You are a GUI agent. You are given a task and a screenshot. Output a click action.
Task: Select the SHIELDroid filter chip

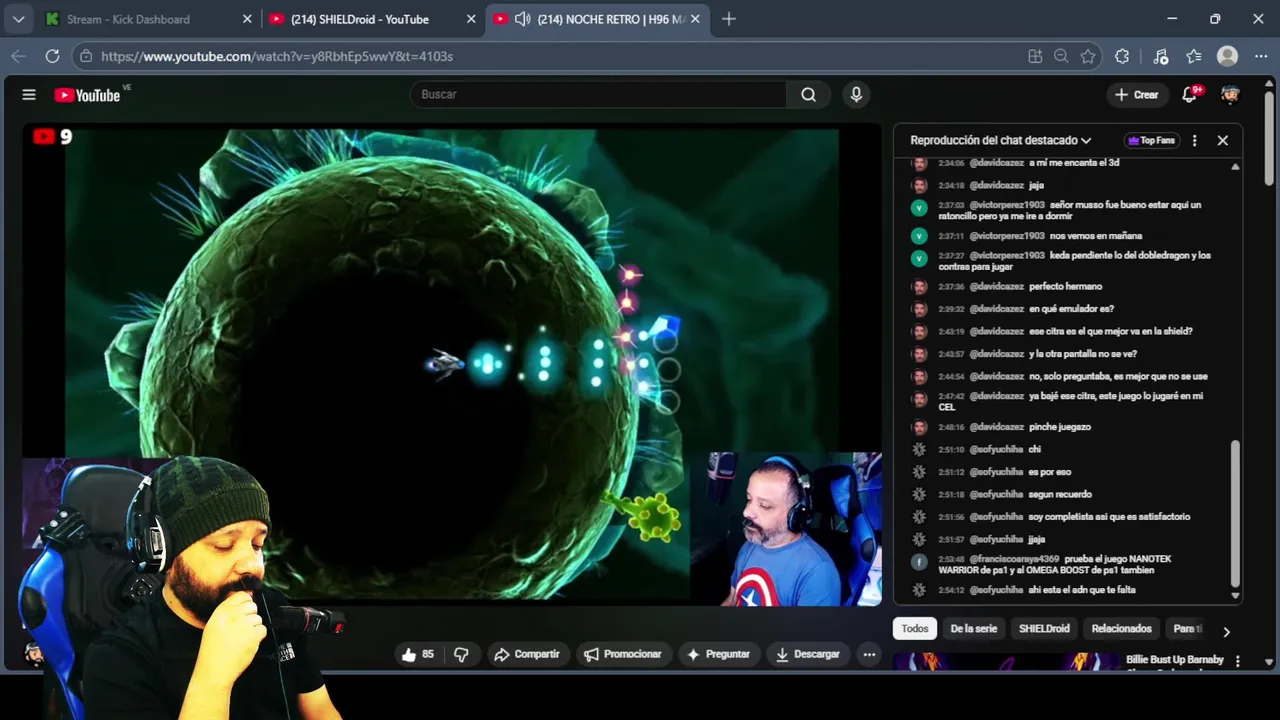[1044, 628]
